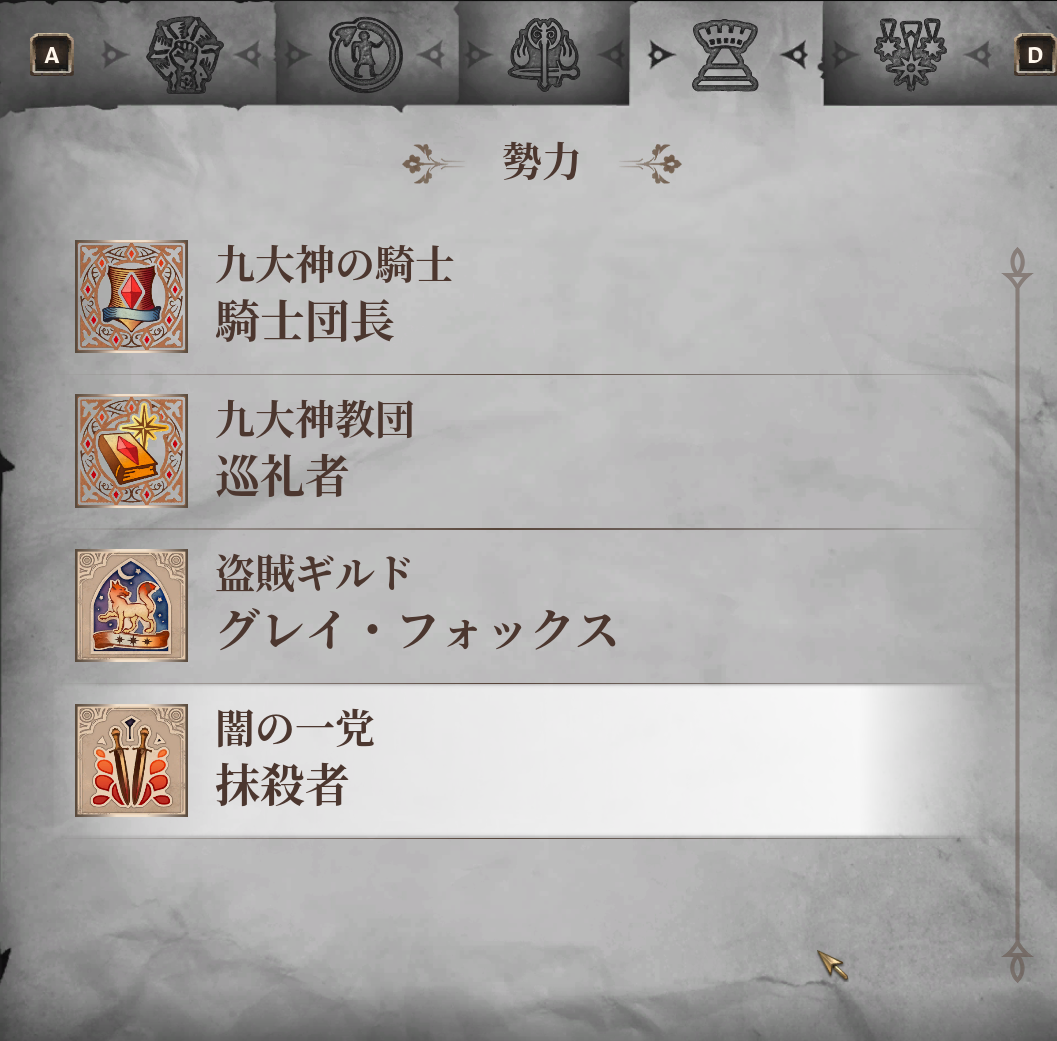
Task: Open the clenched fist emblem tab
Action: 184,55
